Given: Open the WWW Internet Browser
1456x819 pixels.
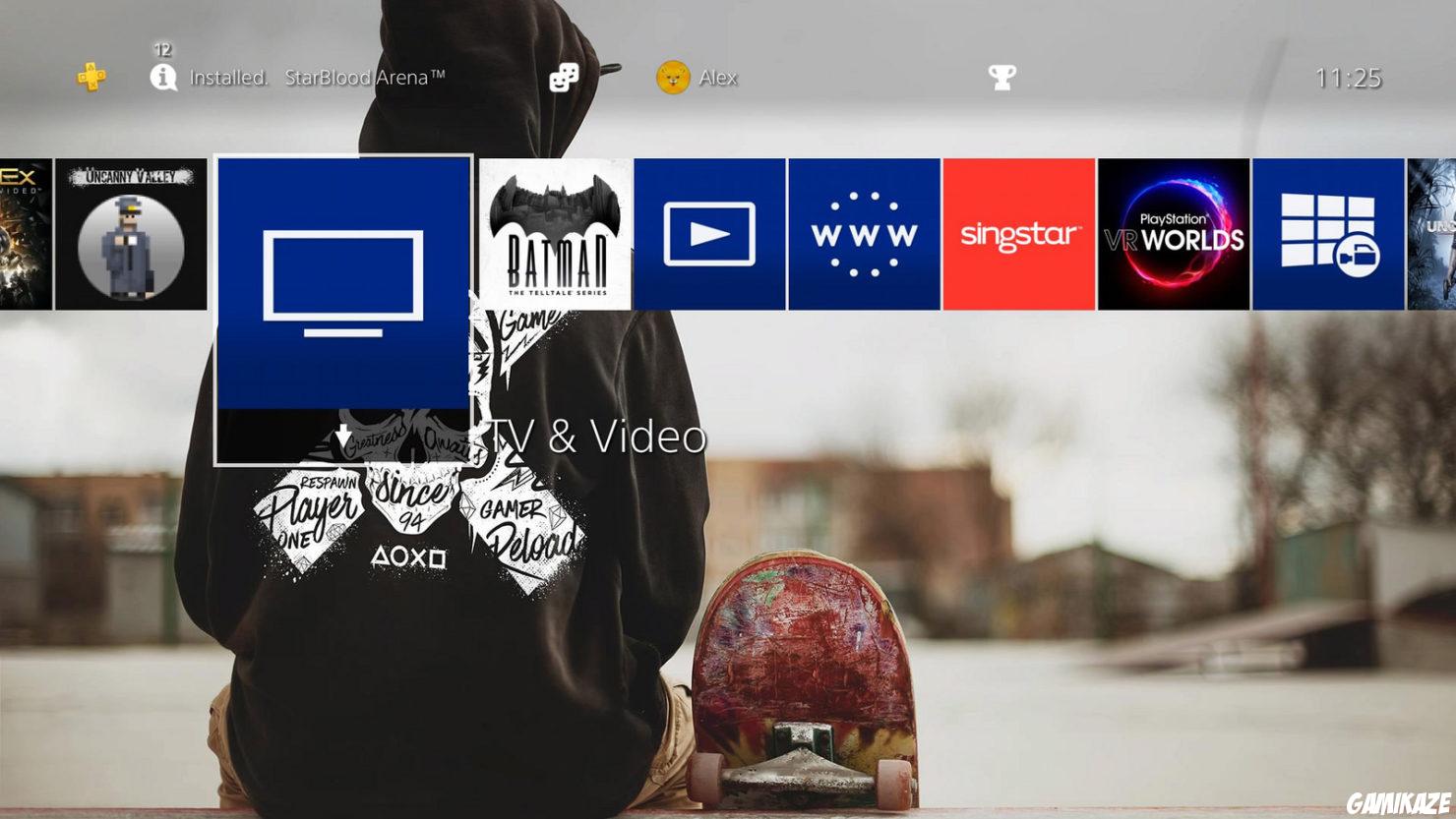Looking at the screenshot, I should [x=864, y=231].
